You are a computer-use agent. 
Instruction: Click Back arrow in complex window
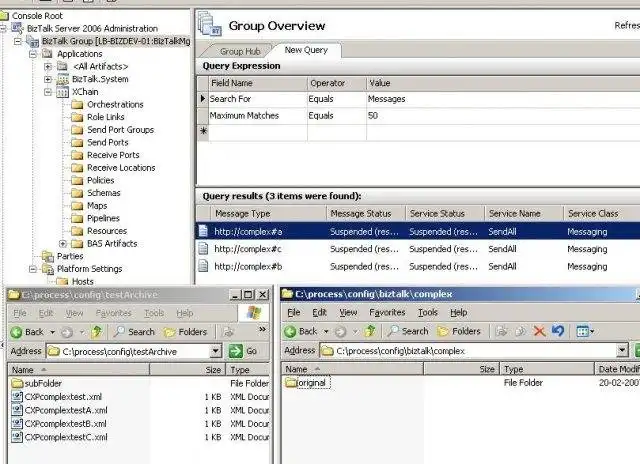click(290, 331)
